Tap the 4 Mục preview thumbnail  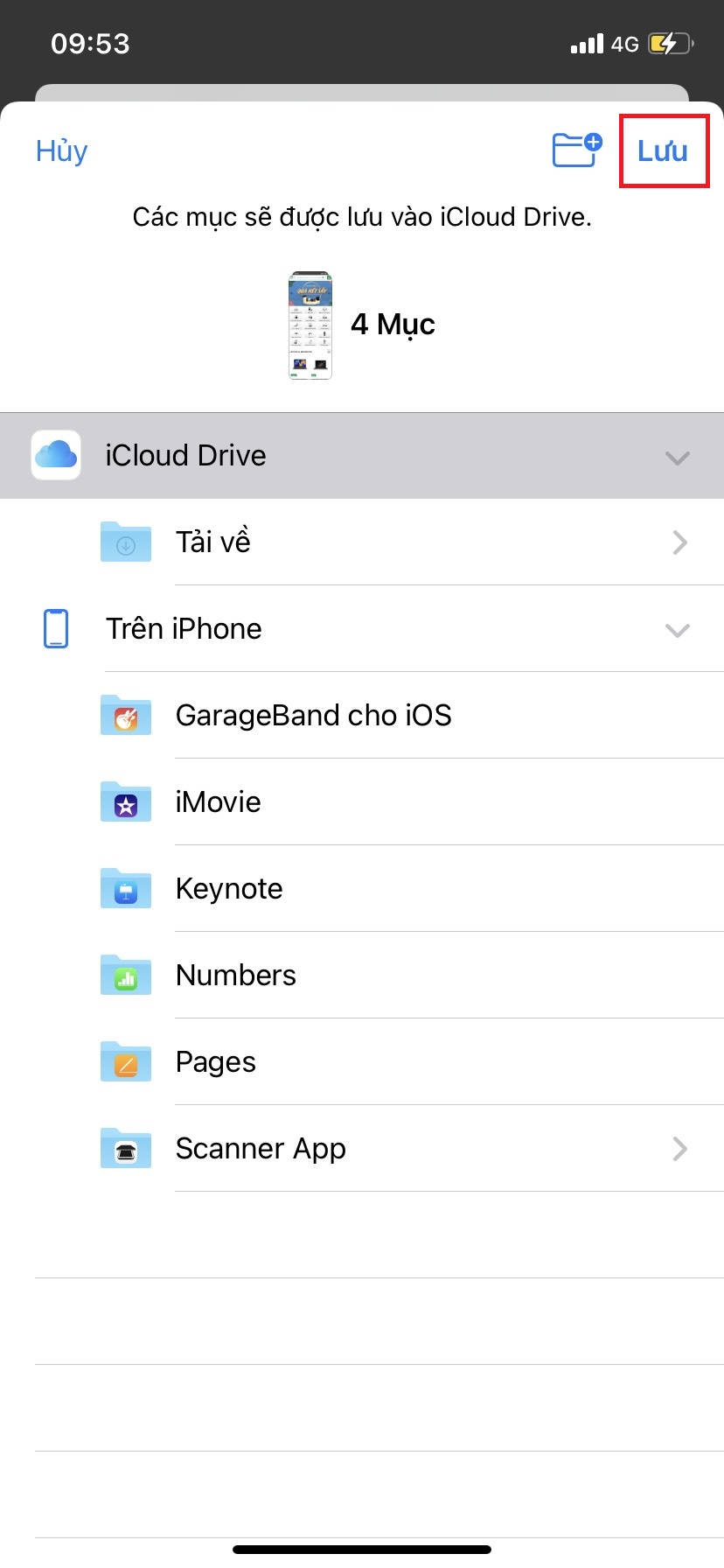tap(310, 325)
